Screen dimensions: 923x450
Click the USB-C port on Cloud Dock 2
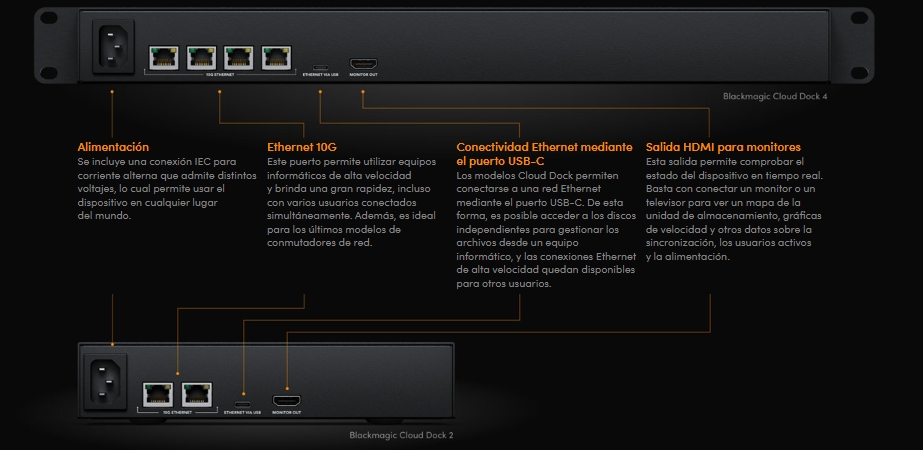[x=241, y=398]
